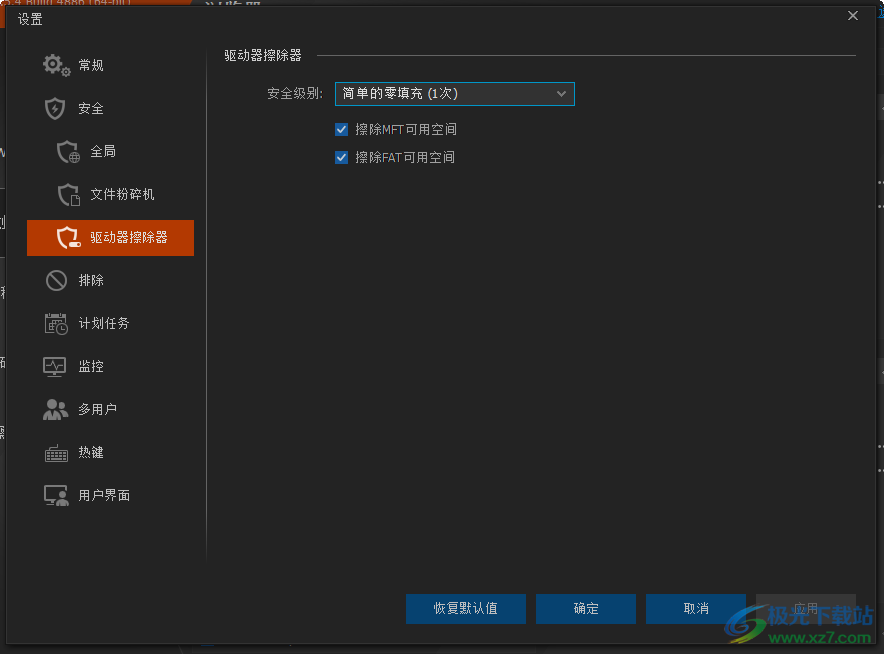Toggle the MFT free space wipe option
Screen dimensions: 884x654
coord(342,129)
